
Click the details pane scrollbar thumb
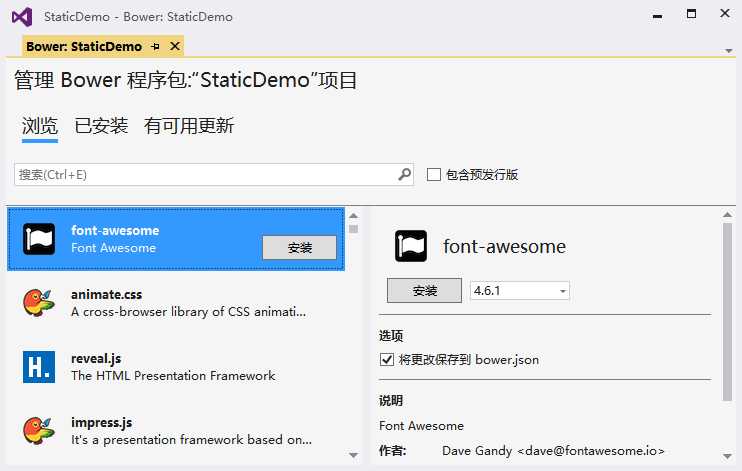[x=728, y=311]
